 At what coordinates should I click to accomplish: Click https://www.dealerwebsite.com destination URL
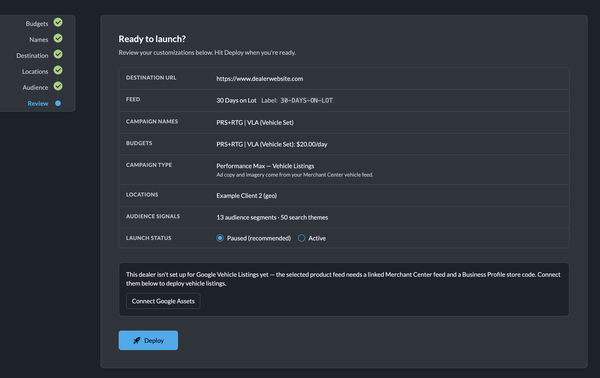tap(259, 79)
